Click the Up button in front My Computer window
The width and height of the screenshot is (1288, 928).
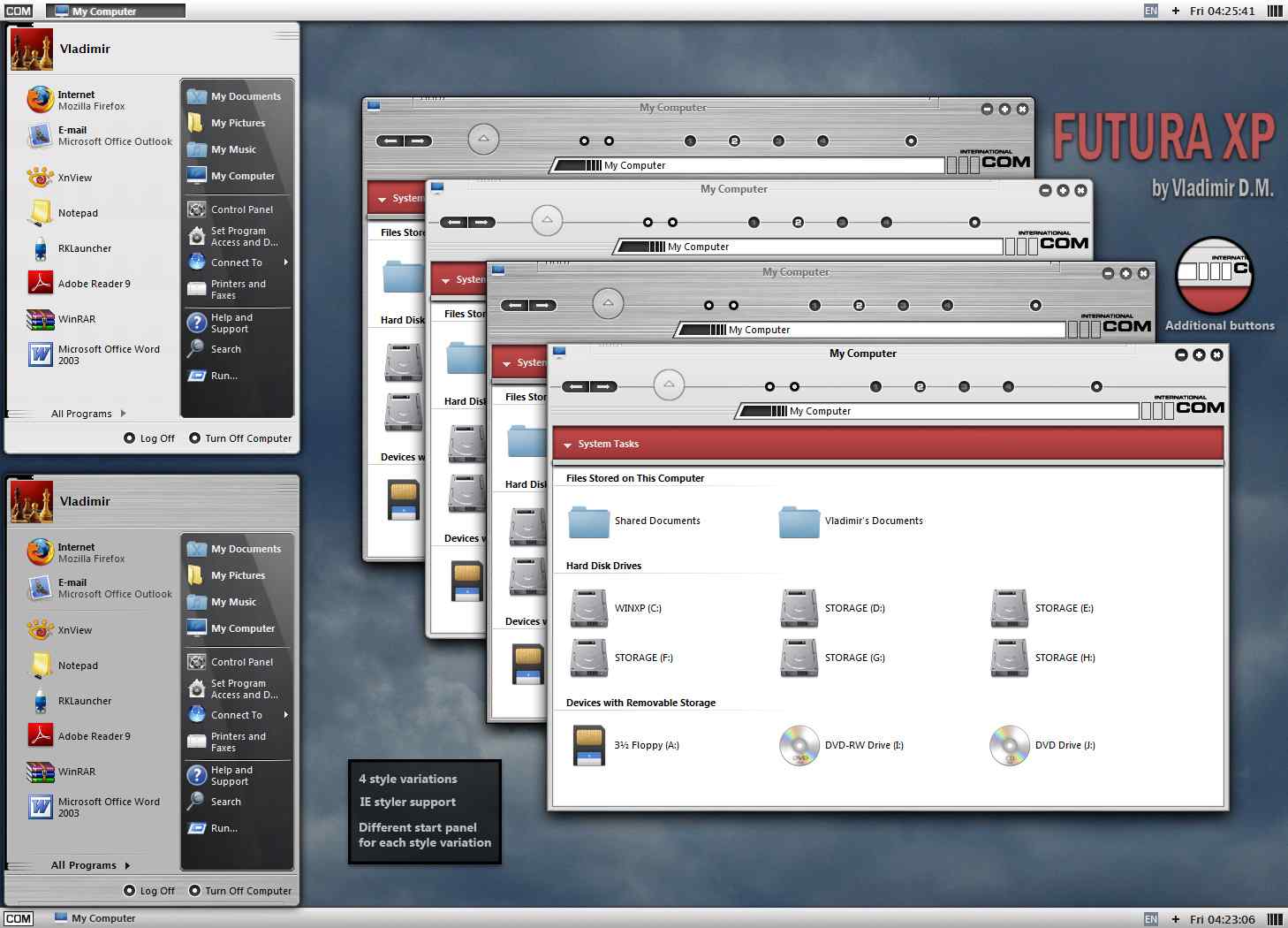[669, 384]
